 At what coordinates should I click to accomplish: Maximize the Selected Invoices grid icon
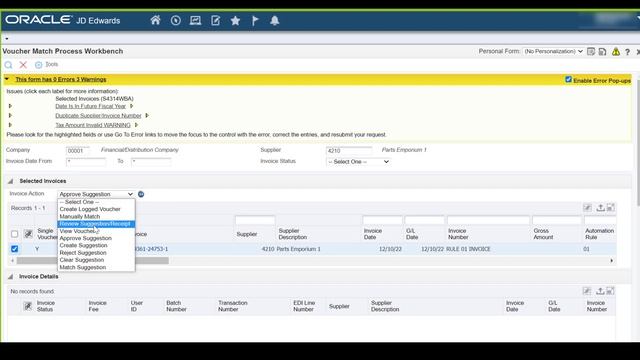(x=611, y=208)
